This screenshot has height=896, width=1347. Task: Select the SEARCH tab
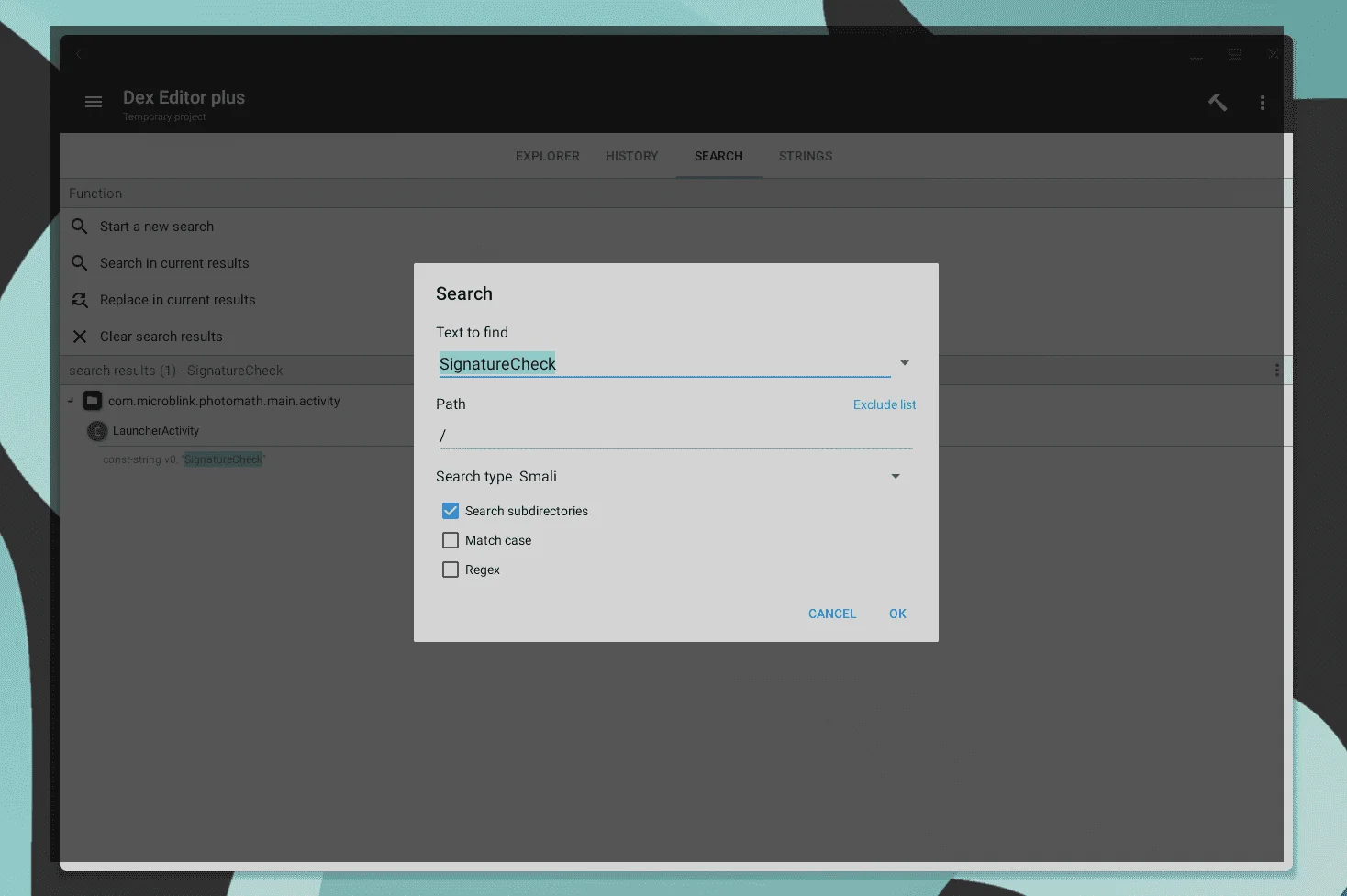coord(718,156)
